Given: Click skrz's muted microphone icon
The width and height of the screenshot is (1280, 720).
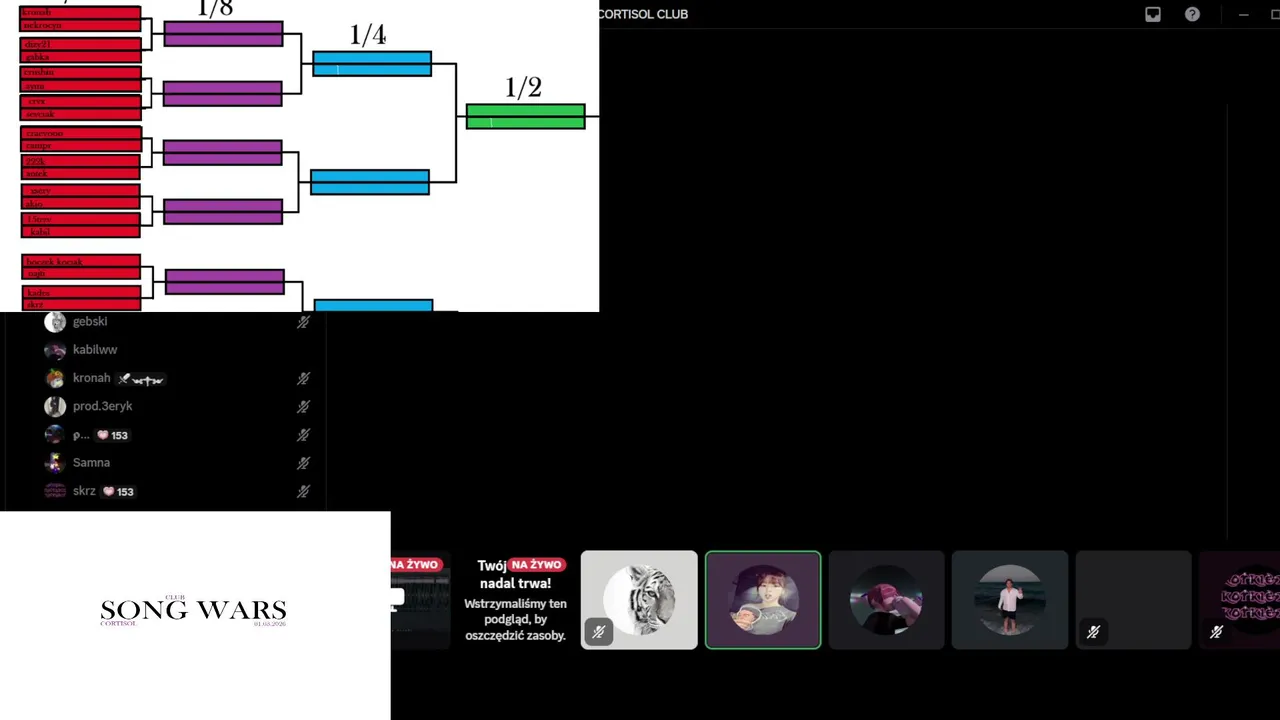Looking at the screenshot, I should coord(303,491).
